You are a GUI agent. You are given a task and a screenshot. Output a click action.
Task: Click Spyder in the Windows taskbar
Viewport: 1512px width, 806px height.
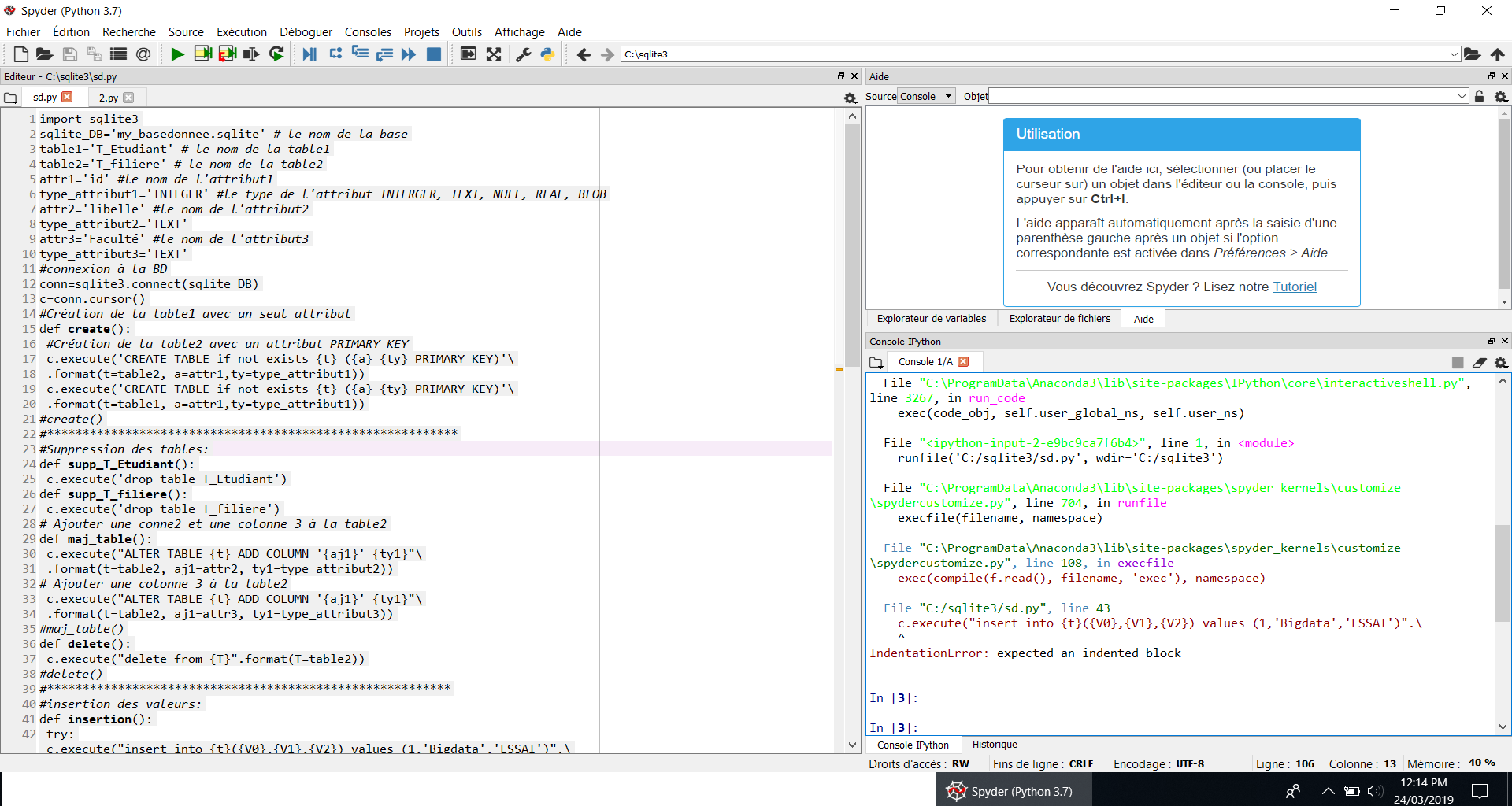coord(1014,791)
